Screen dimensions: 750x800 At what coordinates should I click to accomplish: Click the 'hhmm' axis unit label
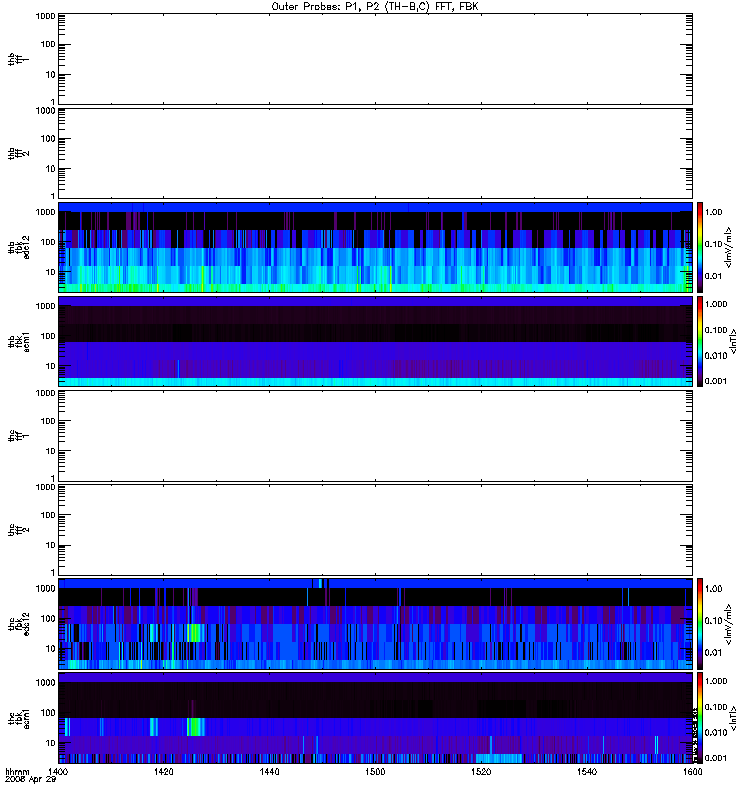17,771
